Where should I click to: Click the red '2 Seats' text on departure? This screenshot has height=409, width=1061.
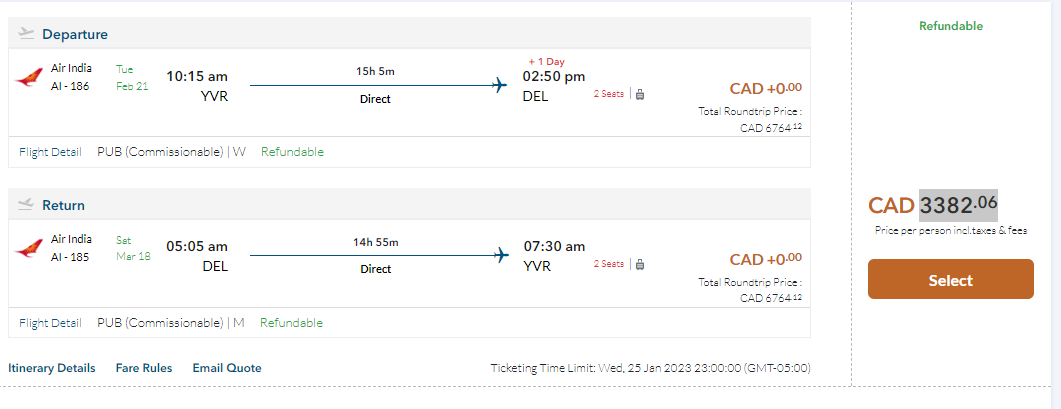(x=609, y=94)
